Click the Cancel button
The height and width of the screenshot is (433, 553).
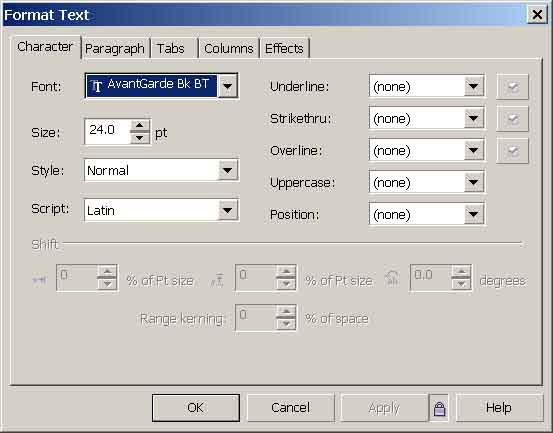click(290, 408)
